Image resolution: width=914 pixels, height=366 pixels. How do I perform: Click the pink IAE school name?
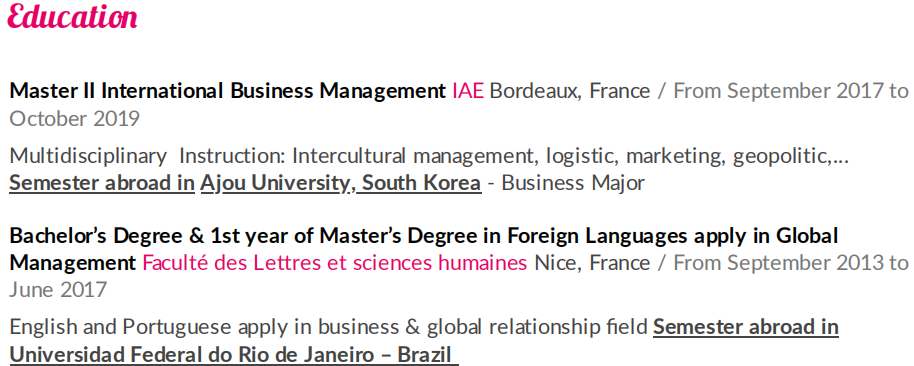coord(468,91)
